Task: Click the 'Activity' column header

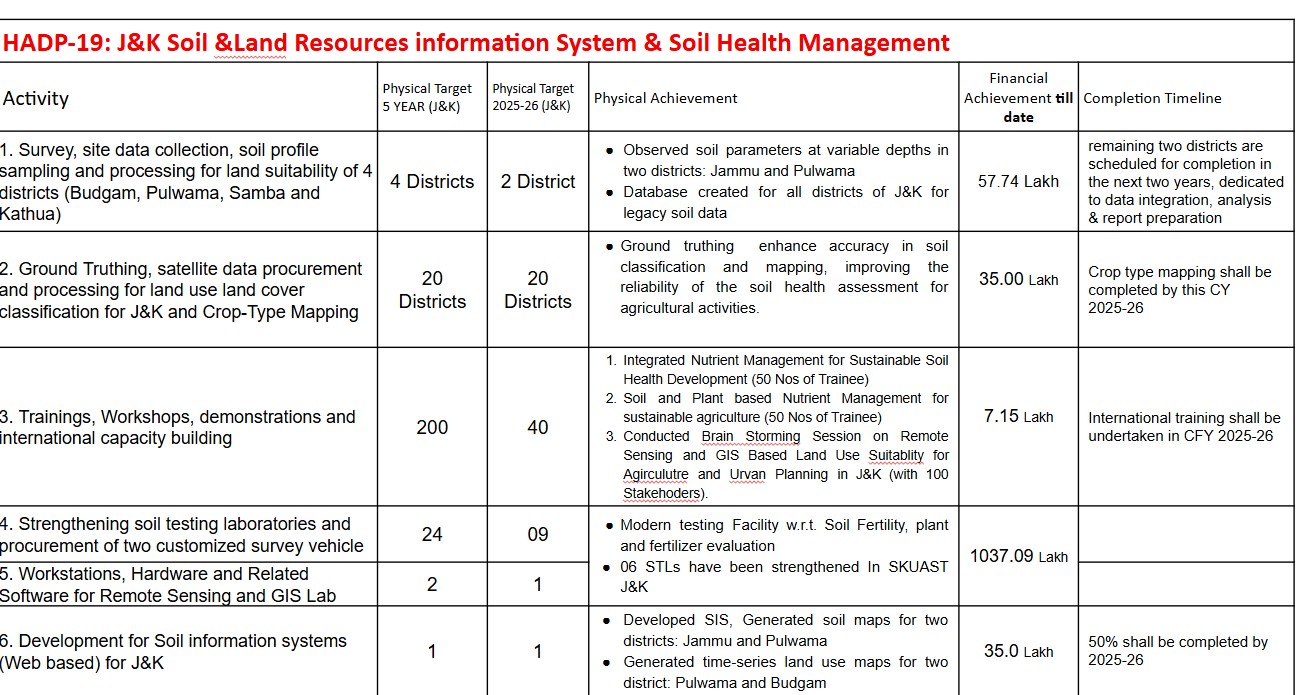Action: tap(36, 98)
